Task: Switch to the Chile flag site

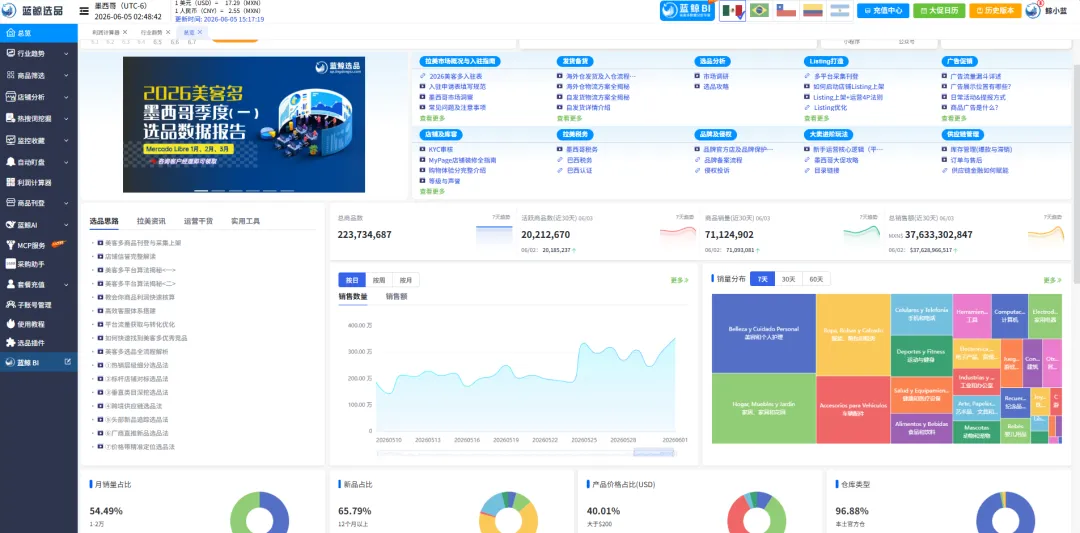Action: pos(787,10)
